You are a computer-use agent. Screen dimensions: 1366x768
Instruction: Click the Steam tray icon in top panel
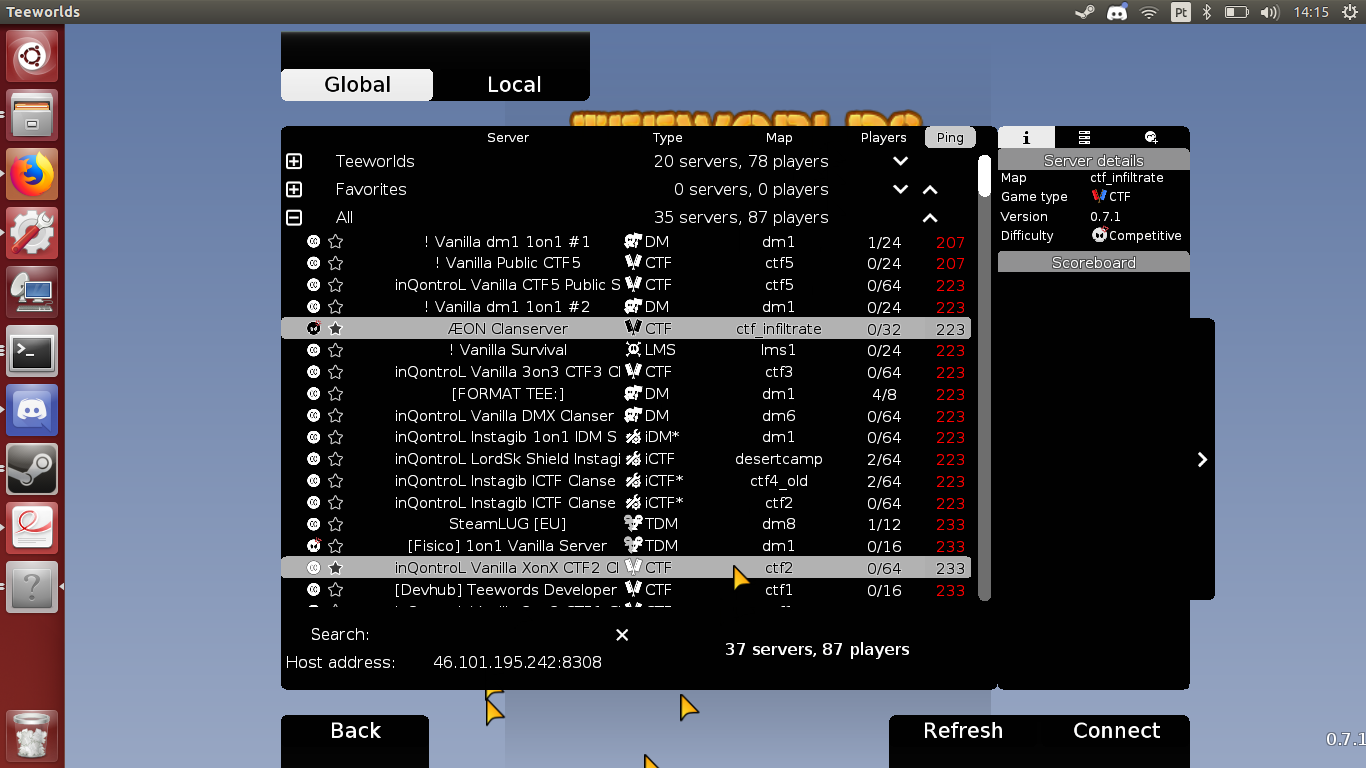pyautogui.click(x=1084, y=12)
